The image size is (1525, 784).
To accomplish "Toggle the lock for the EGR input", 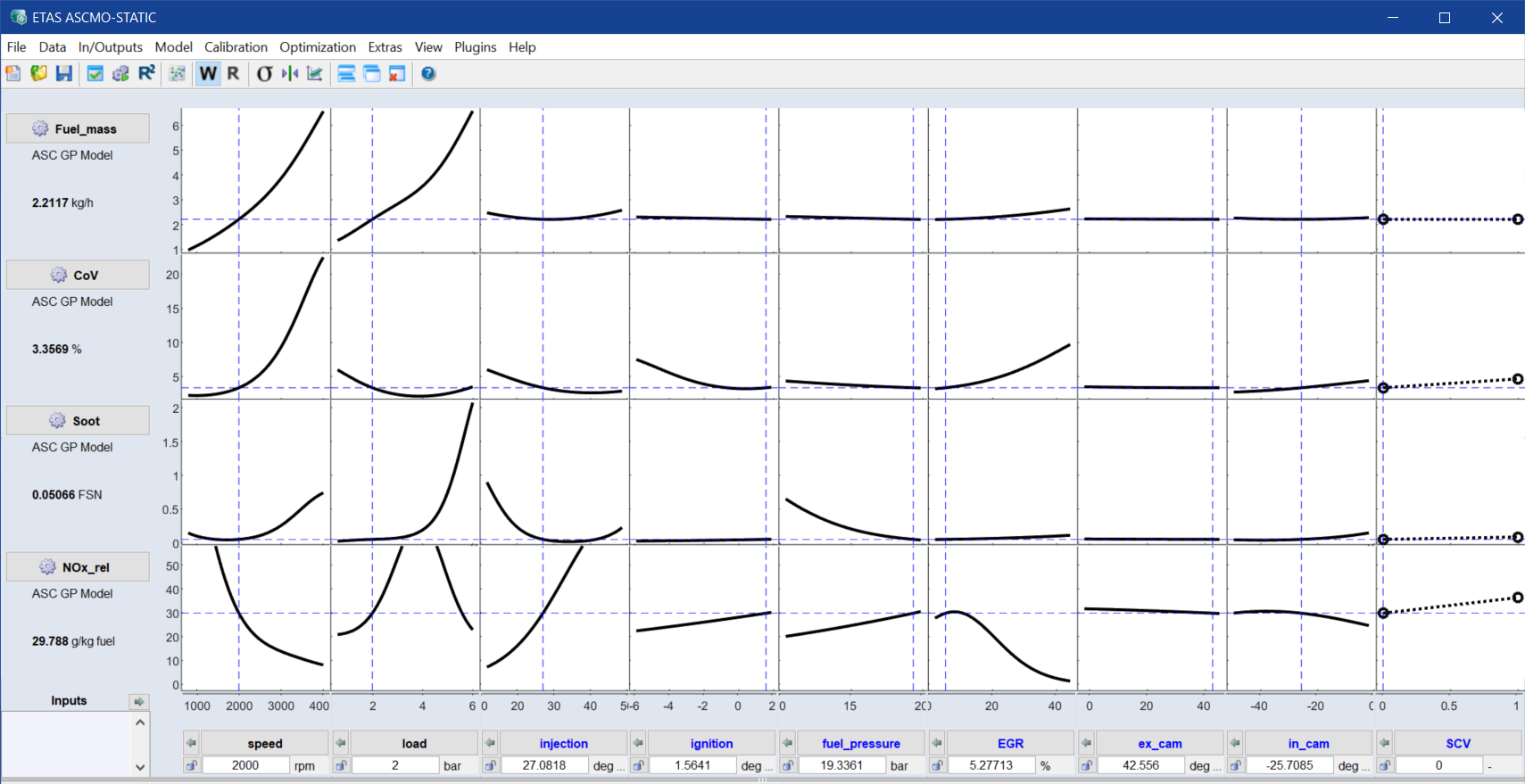I will pos(937,766).
